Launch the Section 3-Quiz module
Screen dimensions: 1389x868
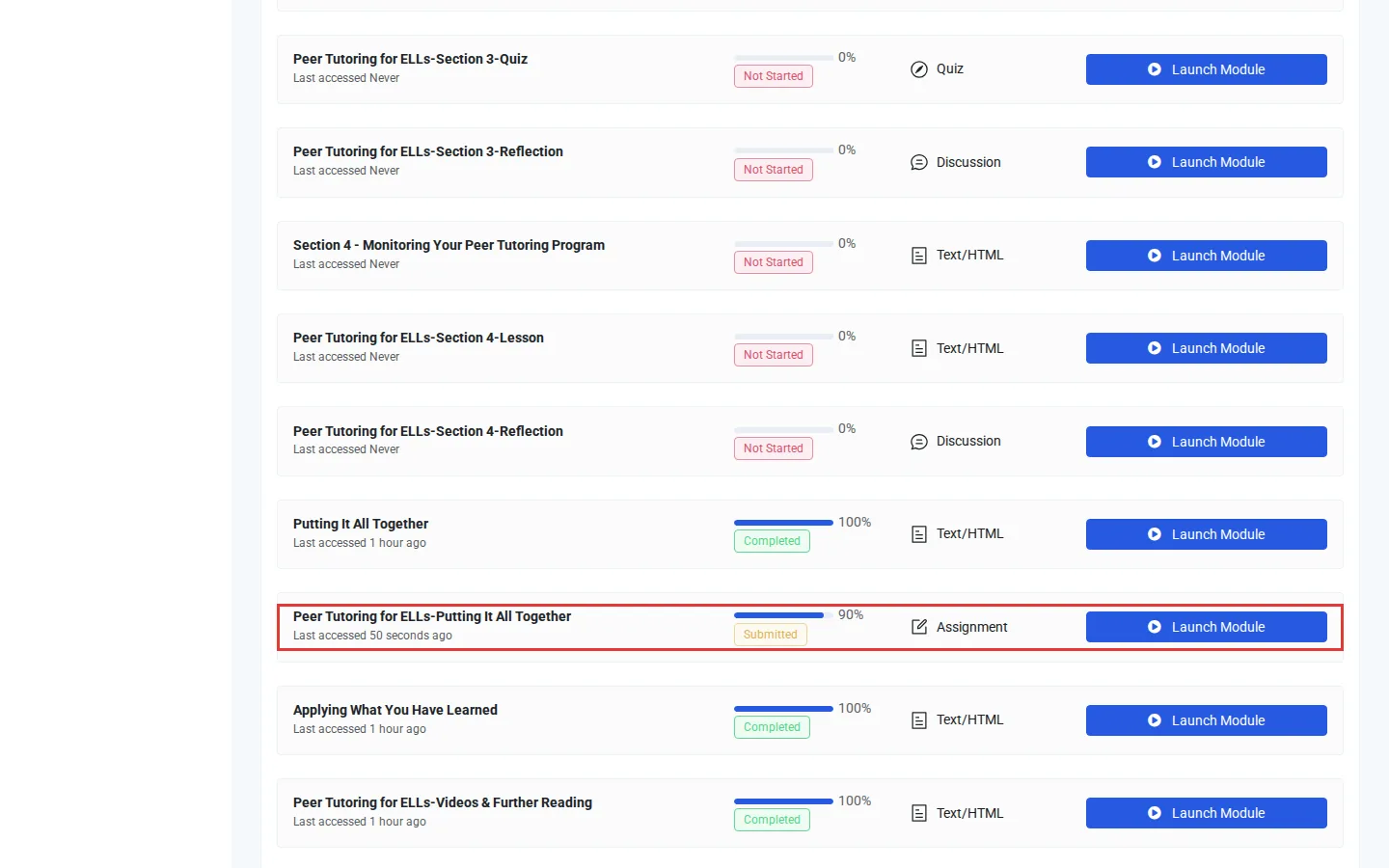(1206, 69)
